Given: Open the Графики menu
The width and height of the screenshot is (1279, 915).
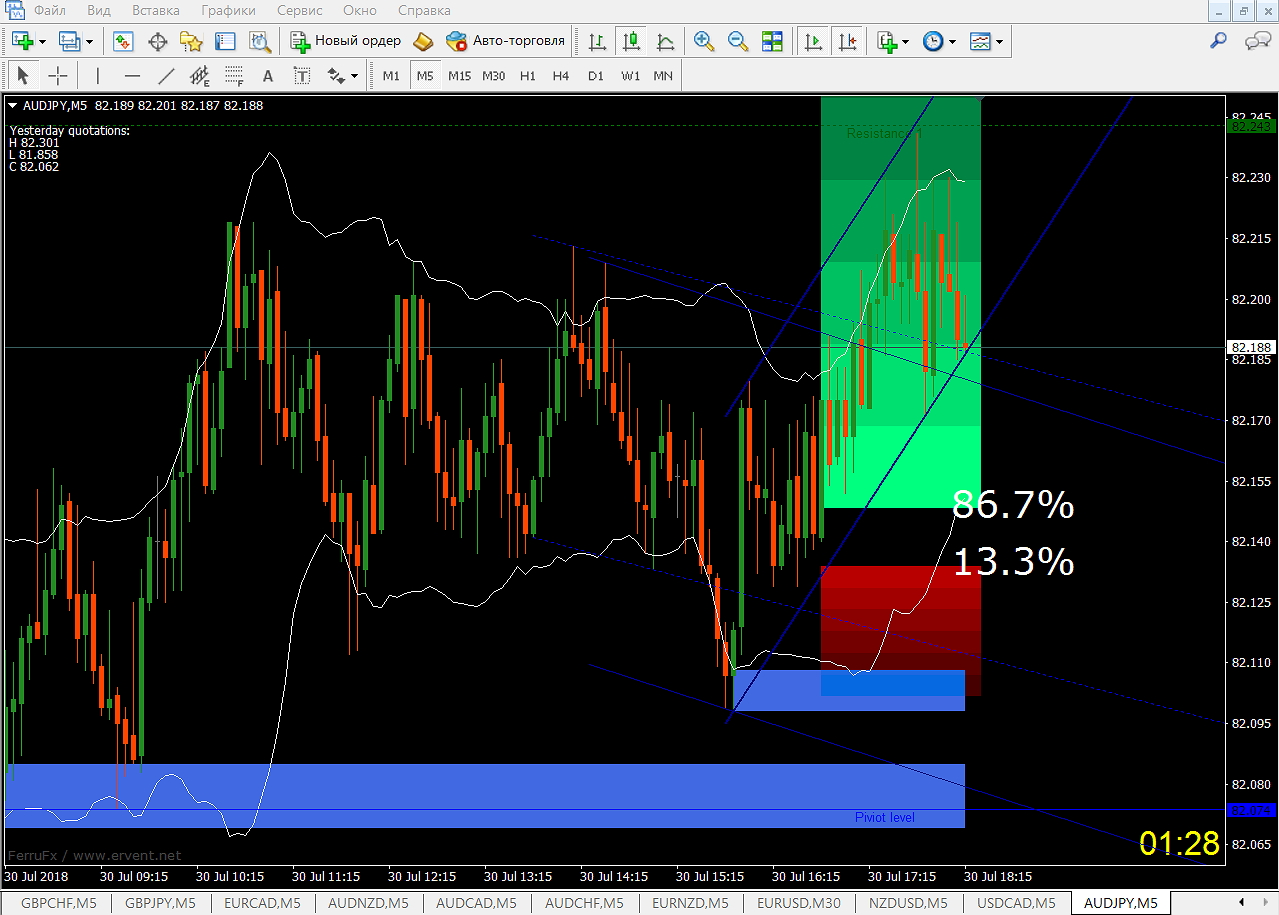Looking at the screenshot, I should 228,11.
